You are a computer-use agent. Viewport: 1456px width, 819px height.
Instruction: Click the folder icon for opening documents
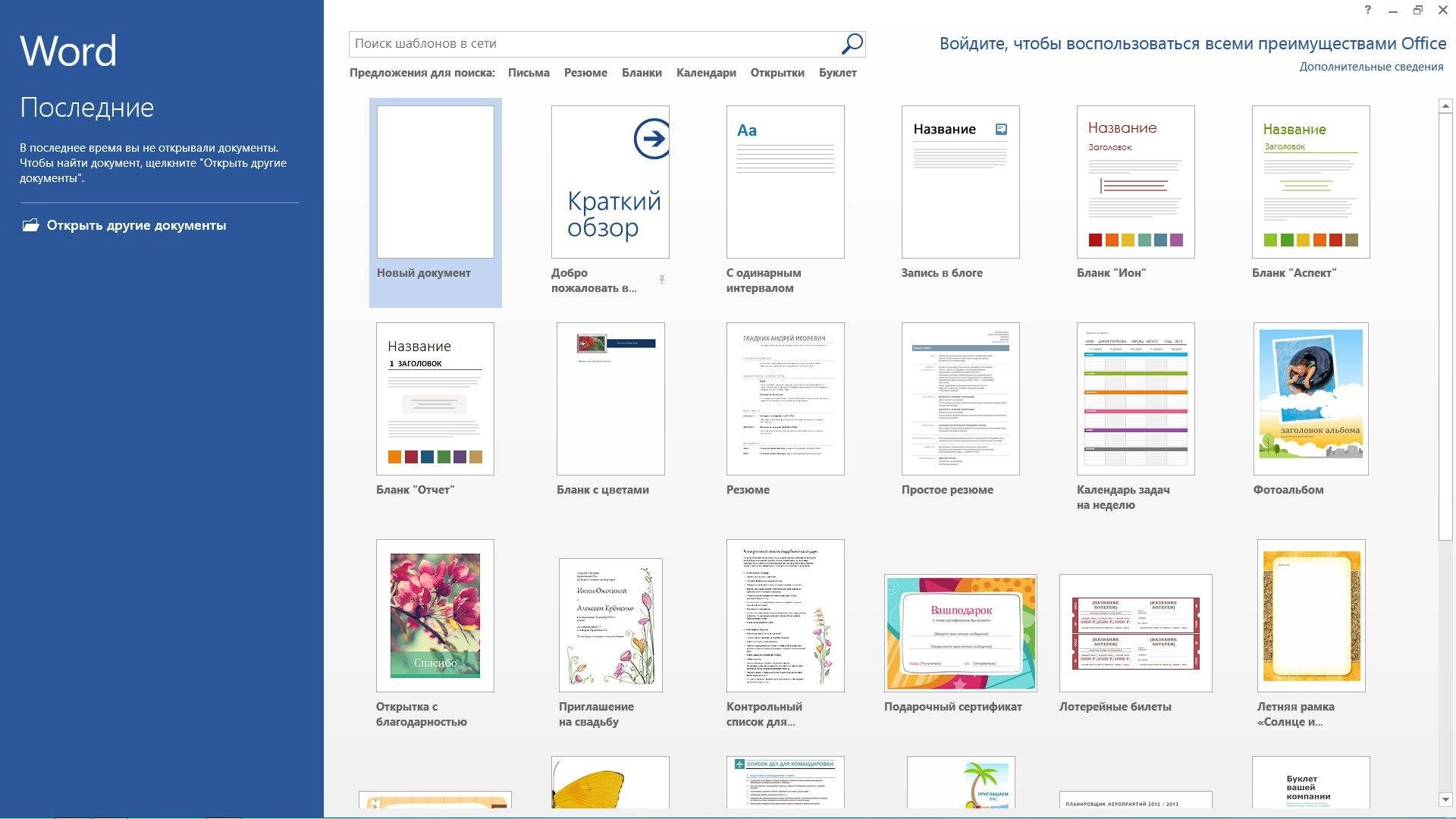tap(30, 225)
